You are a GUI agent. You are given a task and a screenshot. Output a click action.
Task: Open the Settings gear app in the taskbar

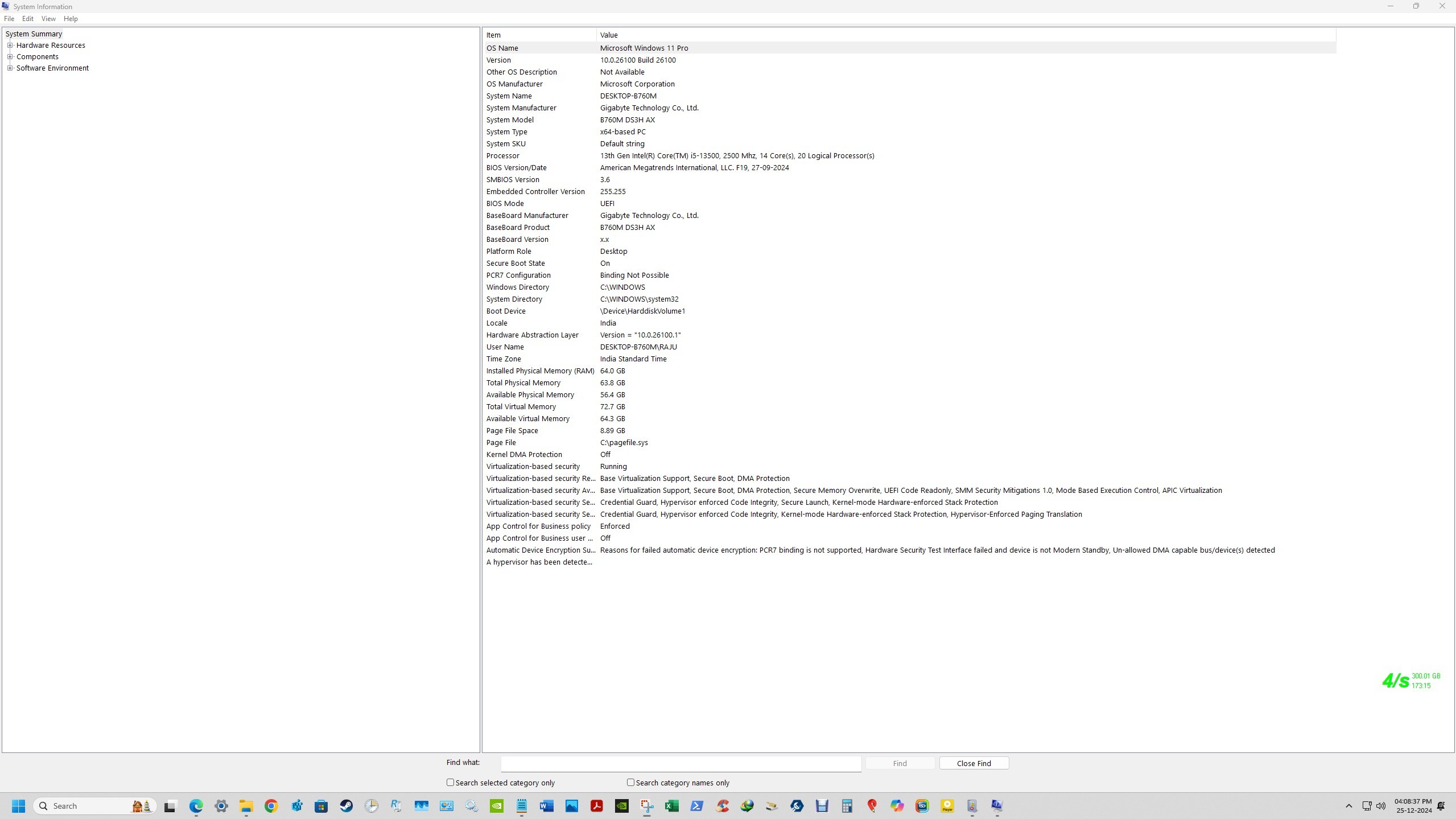221,806
